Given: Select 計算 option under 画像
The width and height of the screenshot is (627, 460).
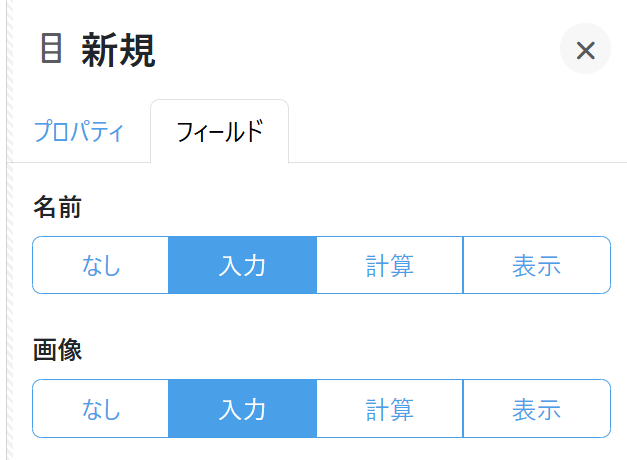Looking at the screenshot, I should [x=390, y=408].
